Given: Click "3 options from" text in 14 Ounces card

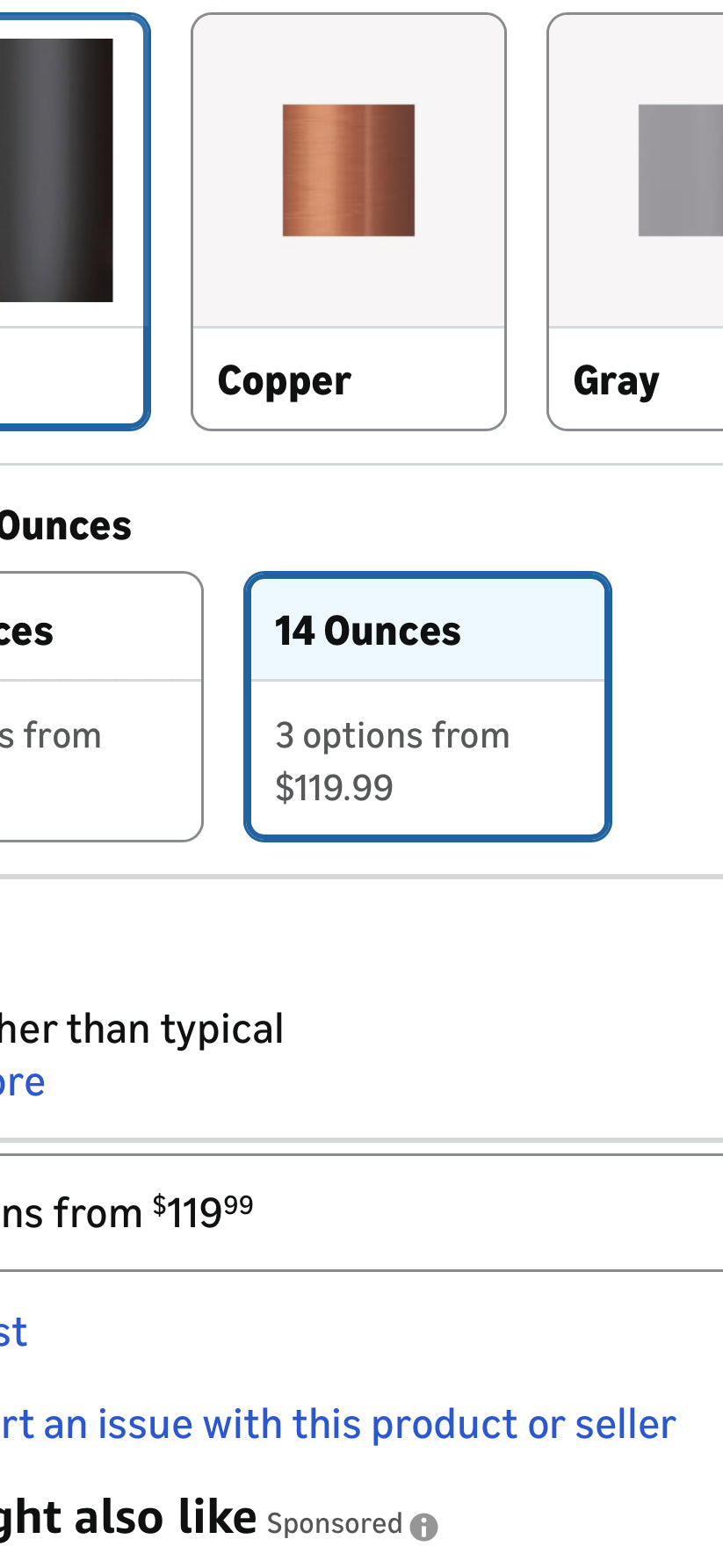Looking at the screenshot, I should coord(393,736).
